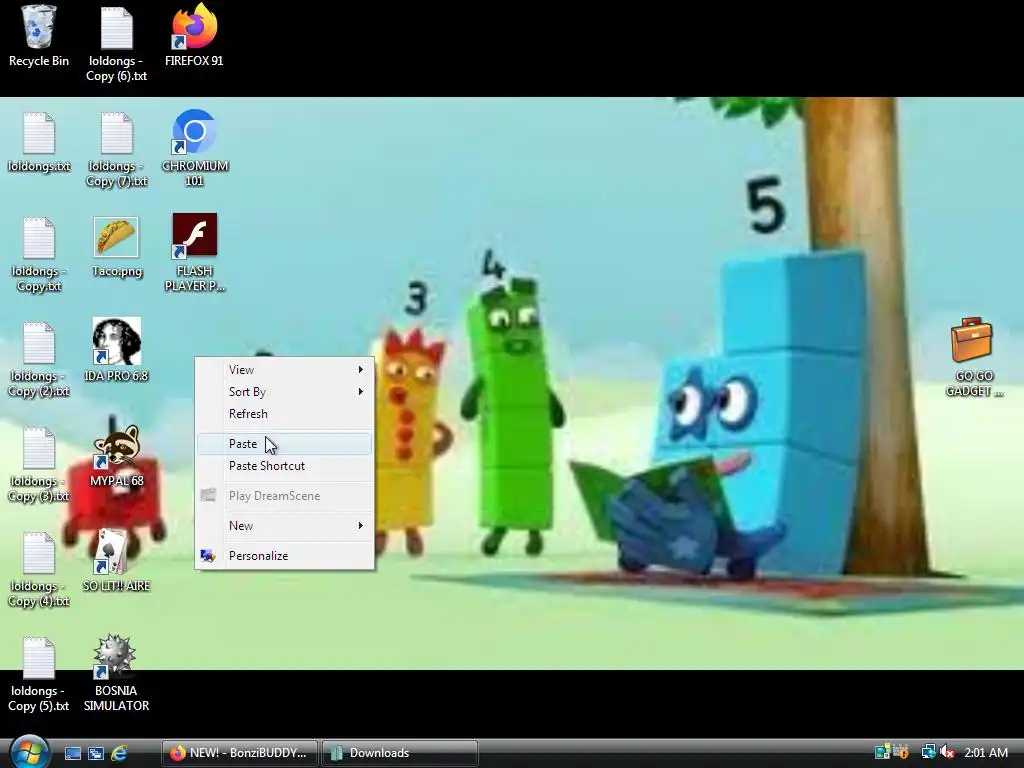Choose Paste Shortcut from the menu
This screenshot has height=768, width=1024.
(x=285, y=466)
